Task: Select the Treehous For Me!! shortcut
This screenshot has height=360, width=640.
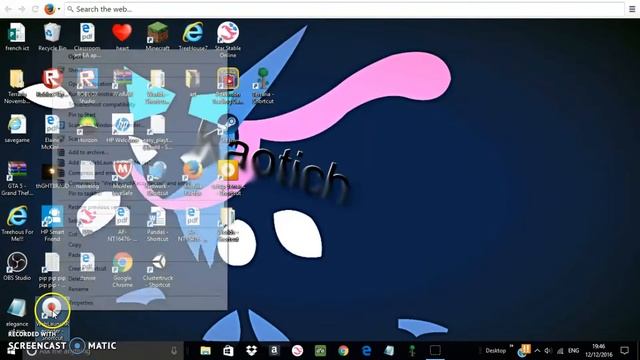Action: (17, 224)
